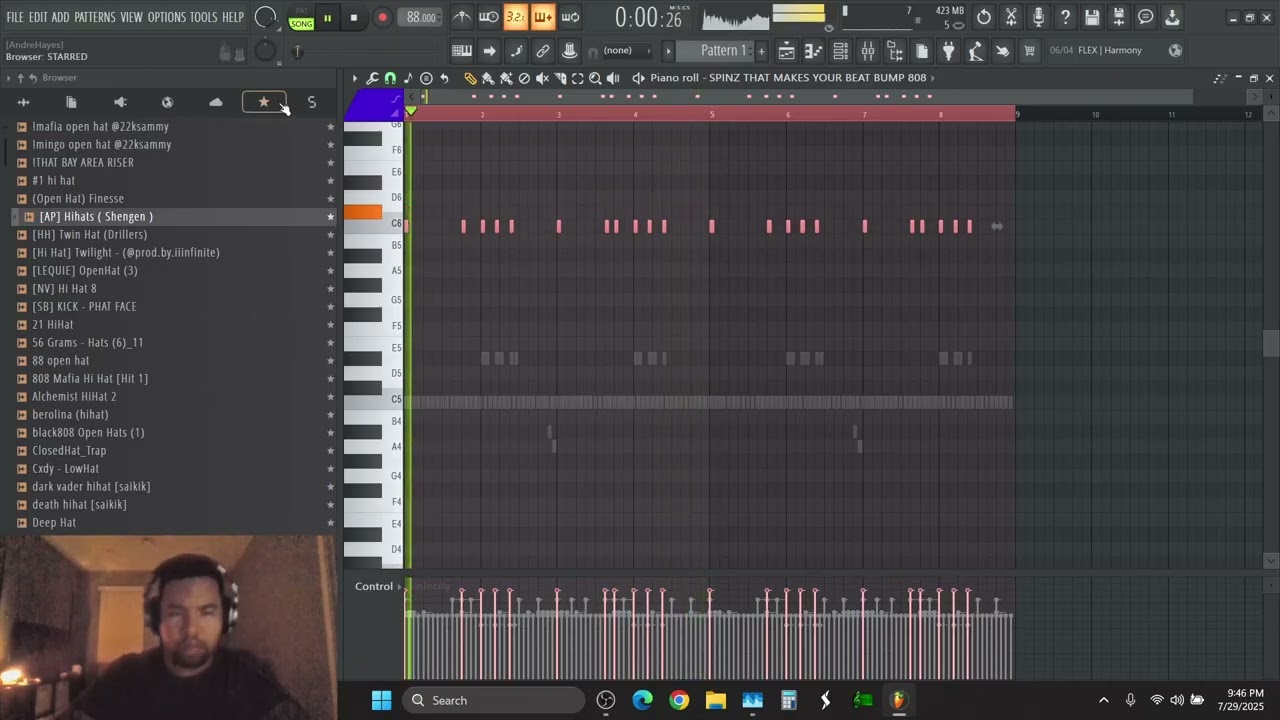Click the Save project floppy icon

click(1092, 17)
